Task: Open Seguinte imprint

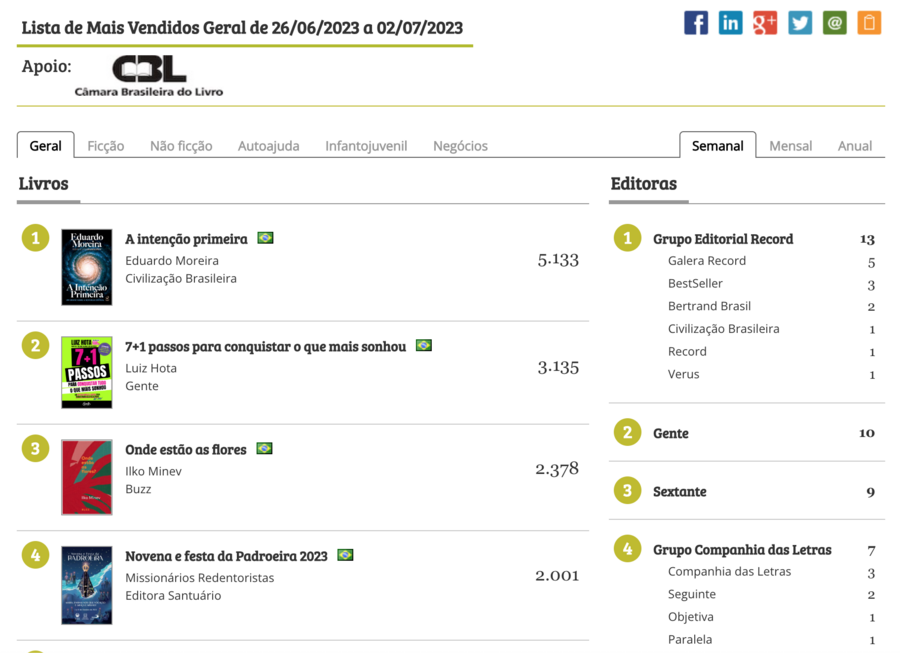Action: click(x=692, y=594)
